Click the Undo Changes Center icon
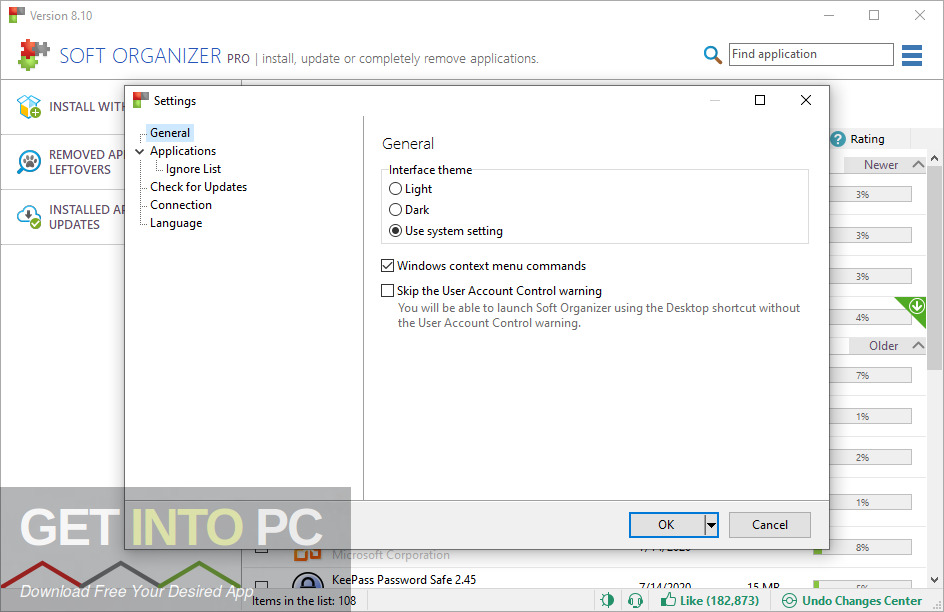 pyautogui.click(x=789, y=600)
